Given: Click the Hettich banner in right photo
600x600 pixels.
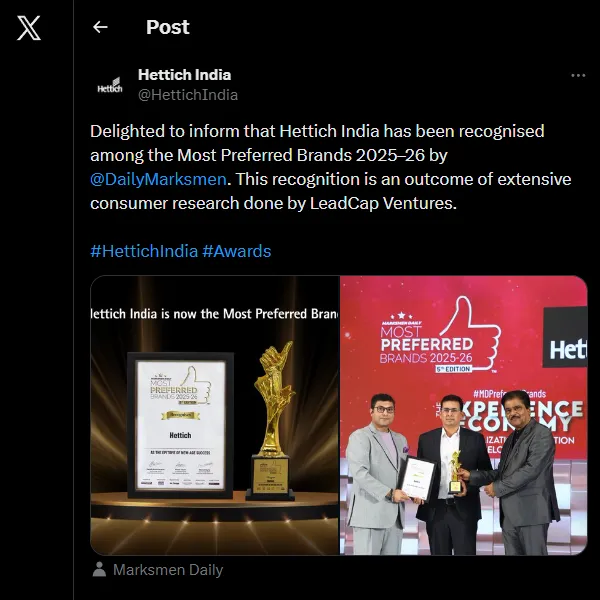Looking at the screenshot, I should (565, 337).
